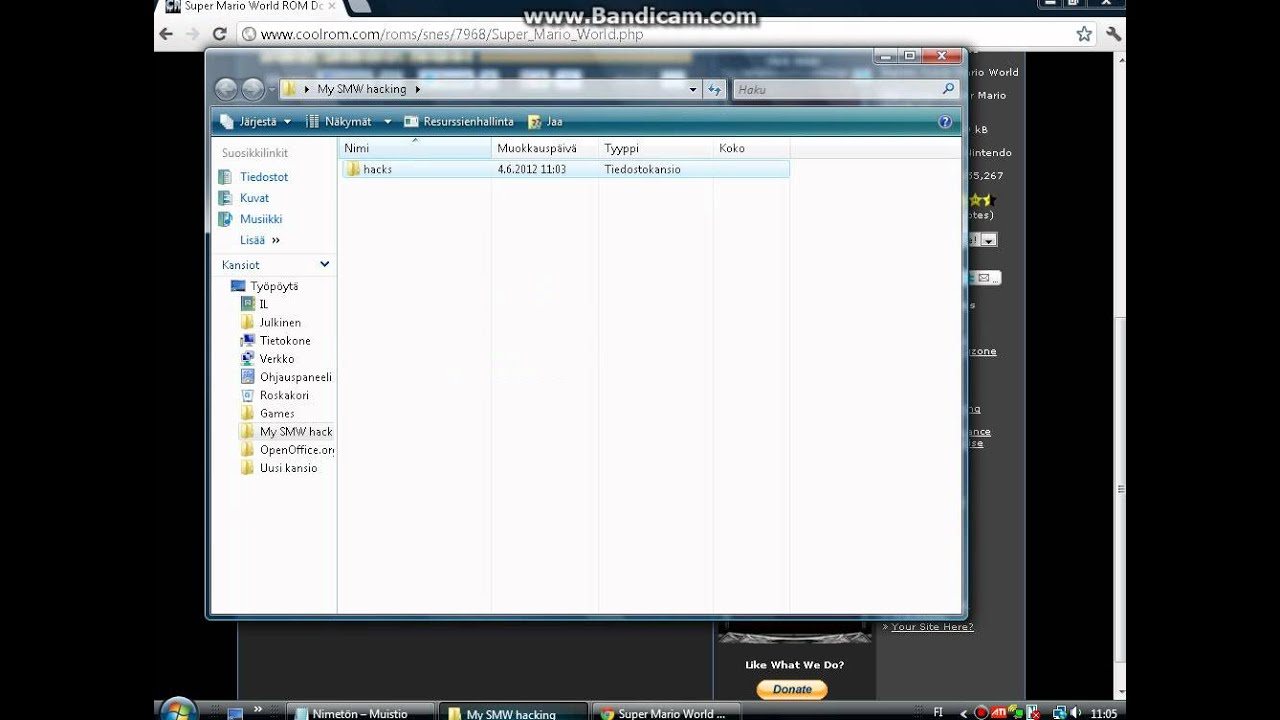The height and width of the screenshot is (720, 1280).
Task: Sort by Muokkauspäivä column
Action: click(x=545, y=148)
